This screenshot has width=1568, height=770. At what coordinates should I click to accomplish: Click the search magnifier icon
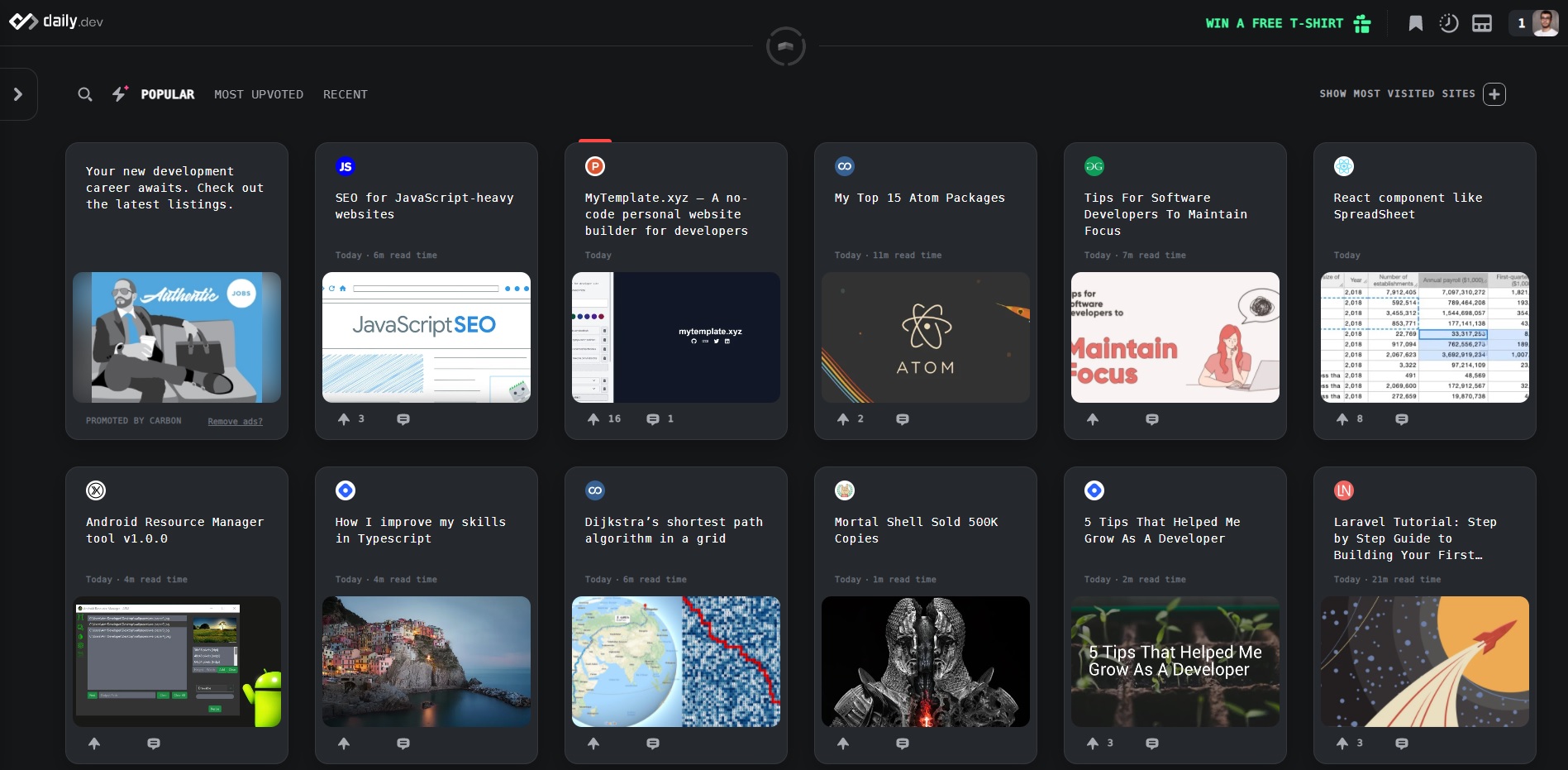[85, 94]
